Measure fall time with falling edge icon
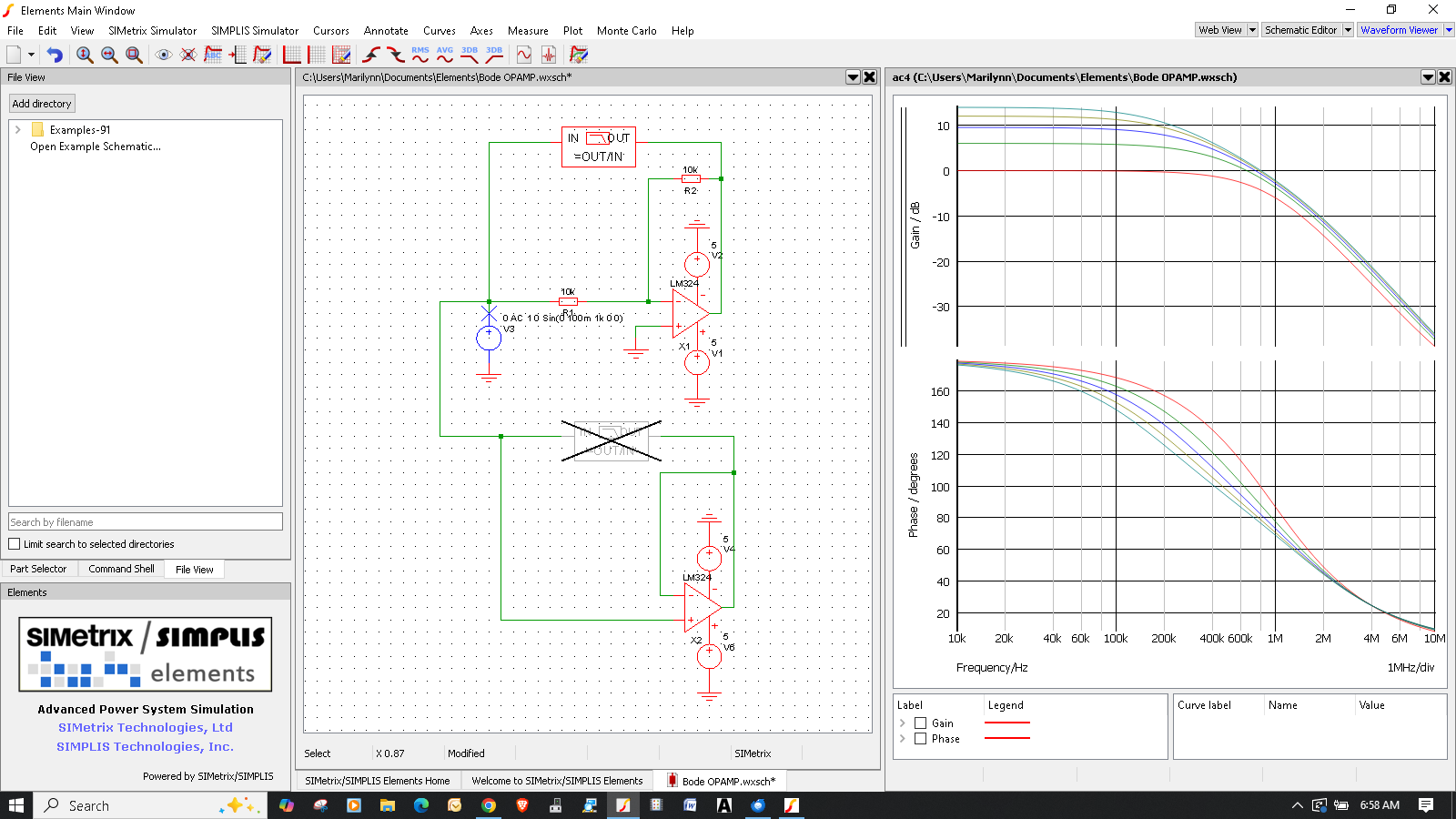1456x819 pixels. [x=396, y=55]
